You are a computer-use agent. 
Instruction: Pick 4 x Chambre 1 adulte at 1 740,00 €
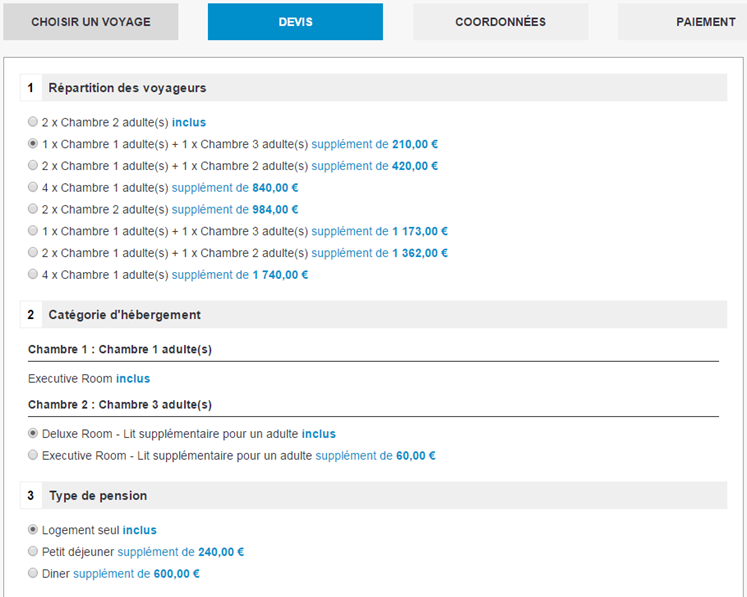[x=33, y=274]
